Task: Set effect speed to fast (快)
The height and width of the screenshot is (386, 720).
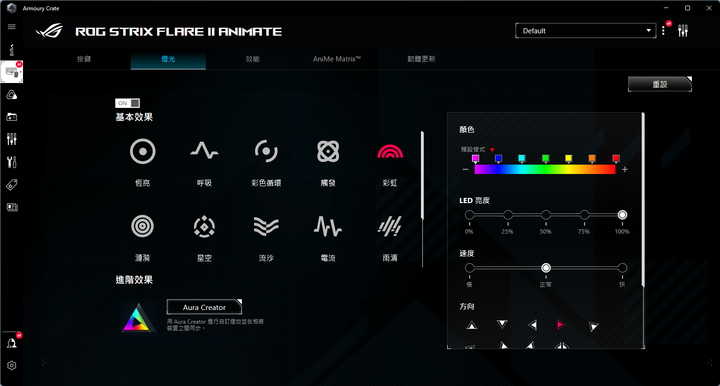Action: tap(622, 268)
